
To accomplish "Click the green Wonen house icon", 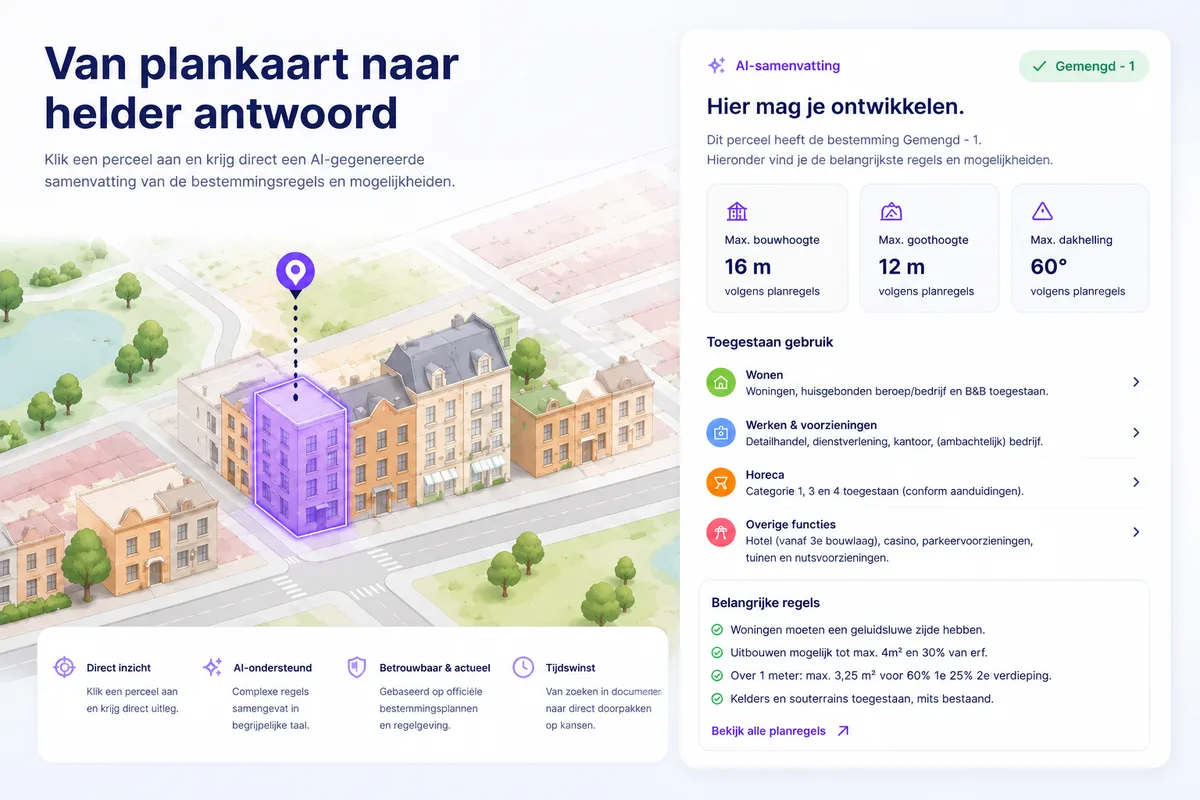I will 721,383.
